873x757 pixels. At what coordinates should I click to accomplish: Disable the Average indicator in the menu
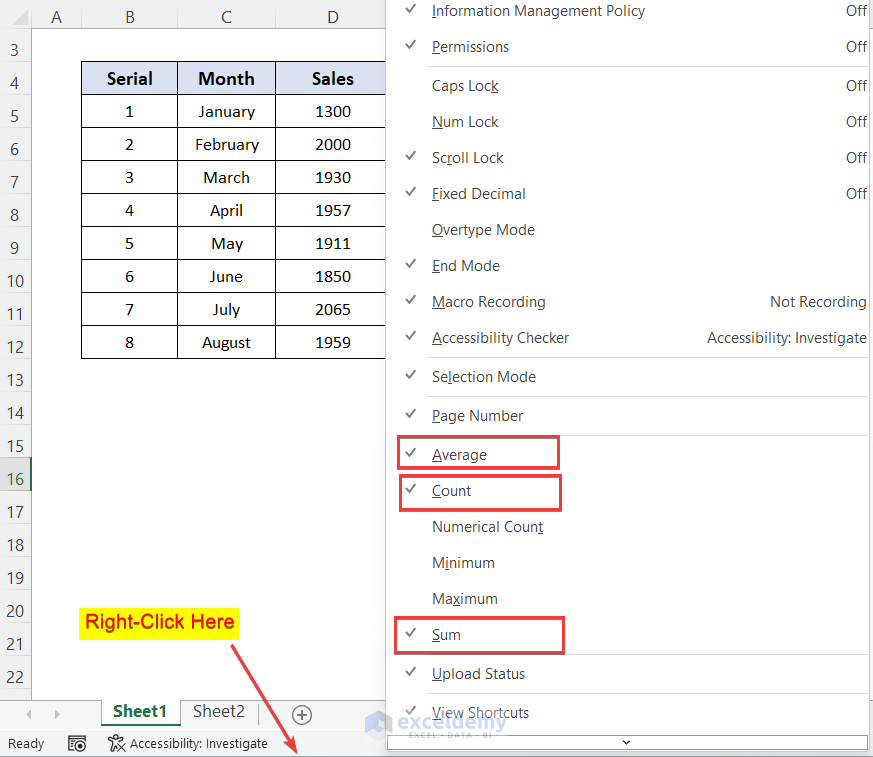point(478,452)
